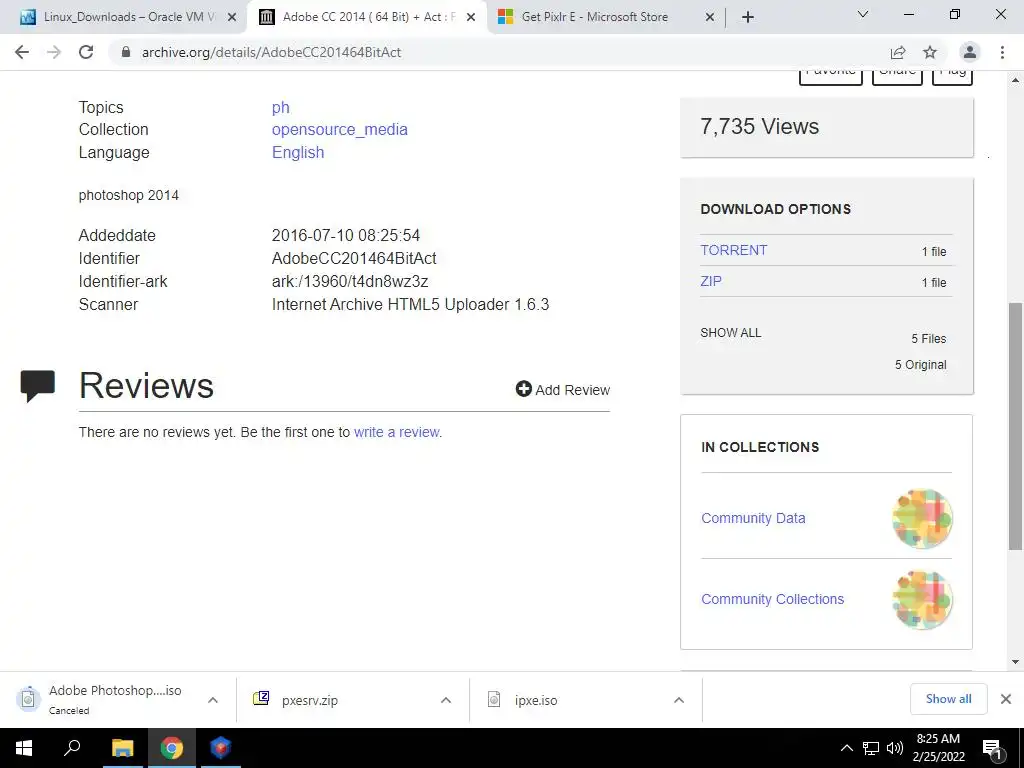1024x768 pixels.
Task: Select the Adobe CC 2014 tab
Action: pyautogui.click(x=367, y=17)
